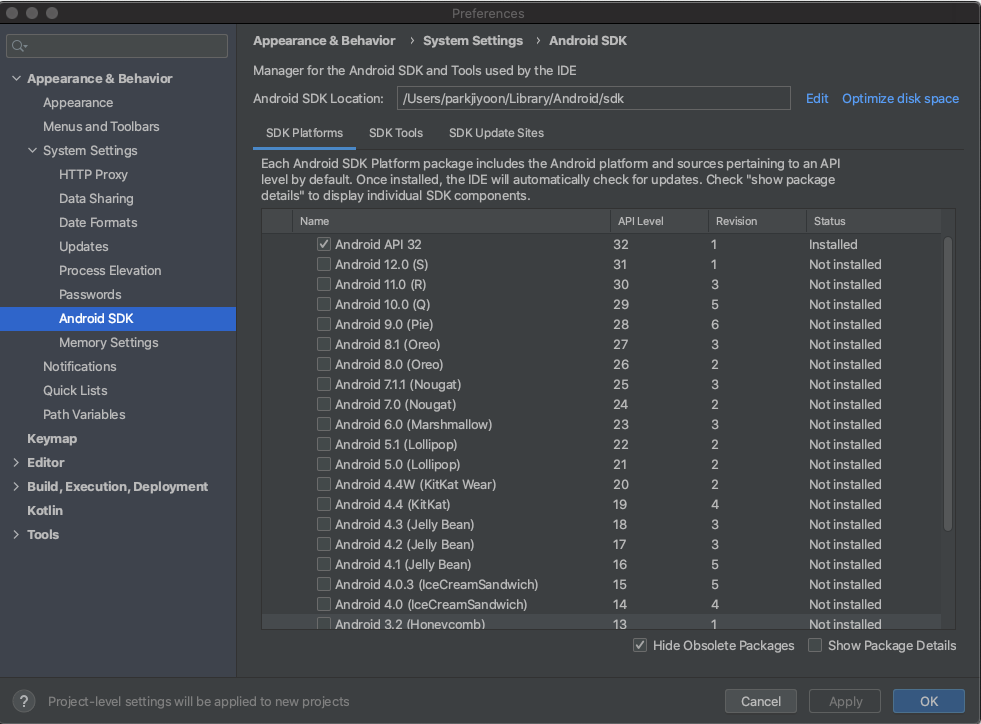Image resolution: width=981 pixels, height=724 pixels.
Task: Switch to the SDK Platforms tab
Action: pos(304,133)
